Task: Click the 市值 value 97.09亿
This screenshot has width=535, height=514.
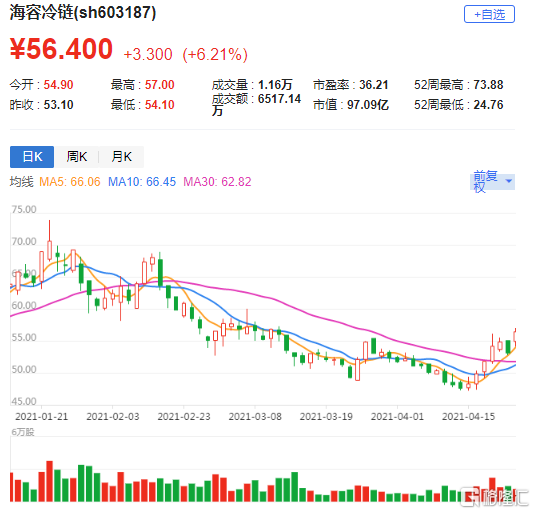Action: point(368,105)
